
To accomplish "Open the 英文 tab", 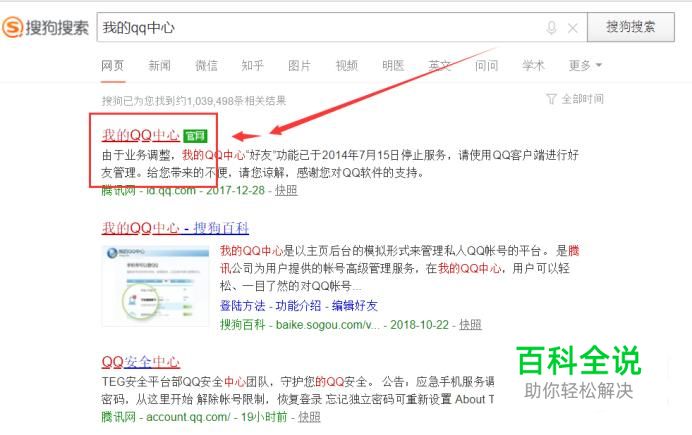I will click(440, 66).
